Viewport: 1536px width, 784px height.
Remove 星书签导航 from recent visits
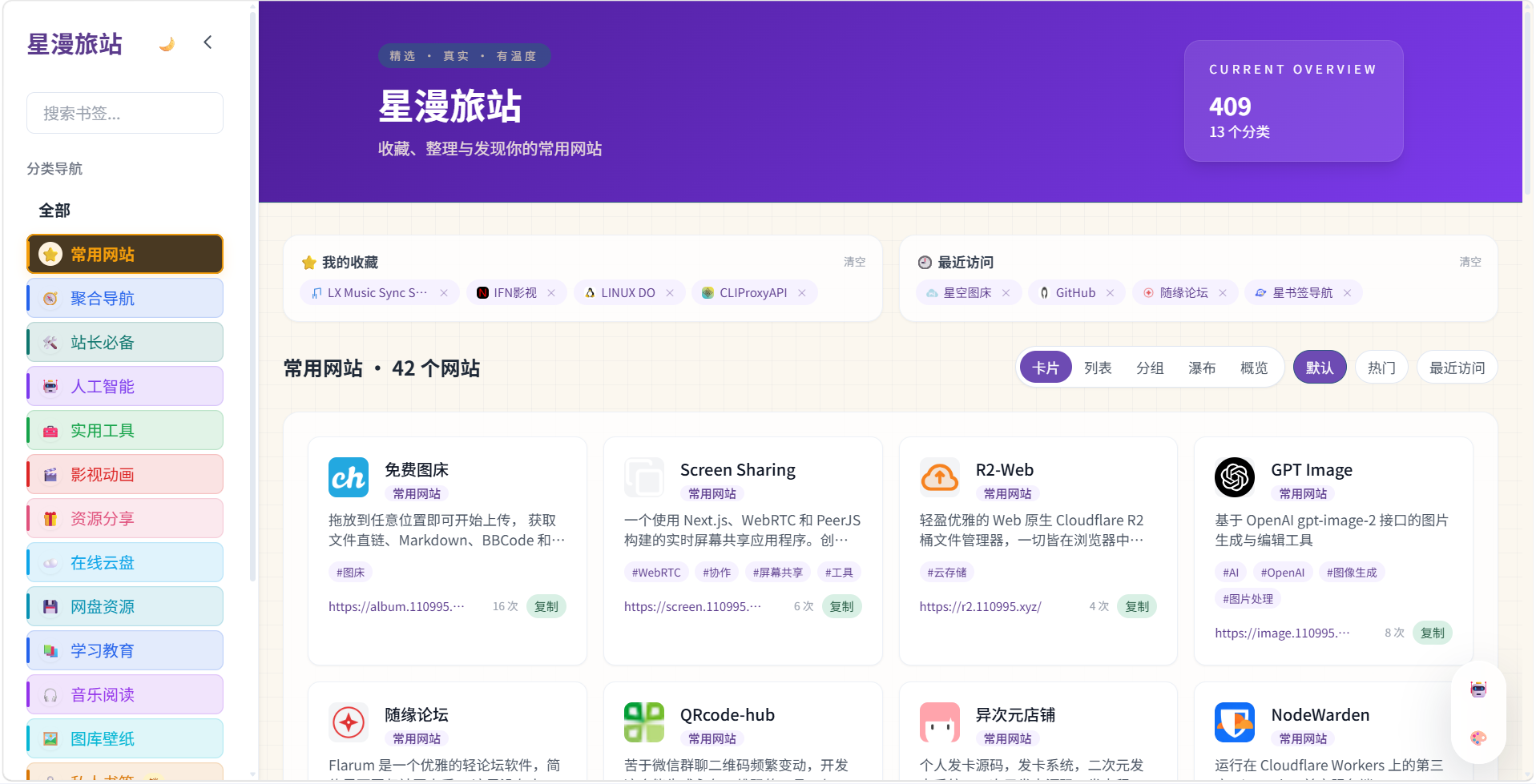(1347, 293)
